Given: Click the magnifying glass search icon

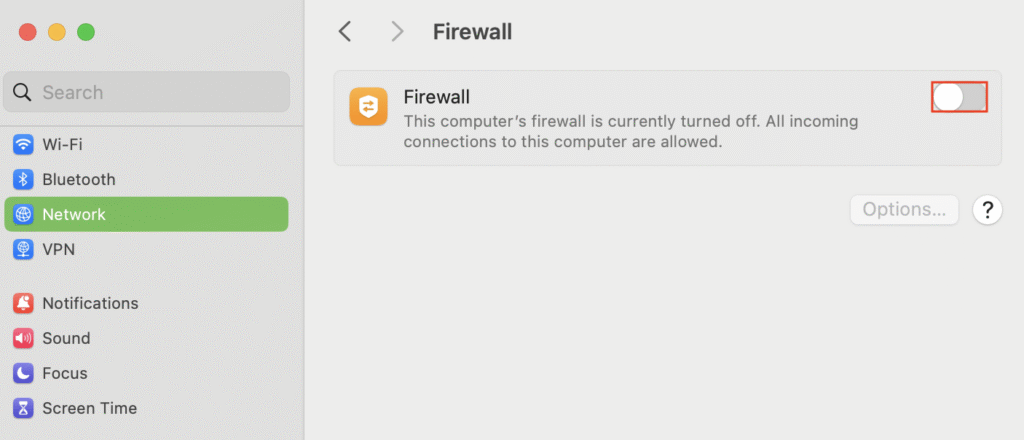Looking at the screenshot, I should point(23,93).
